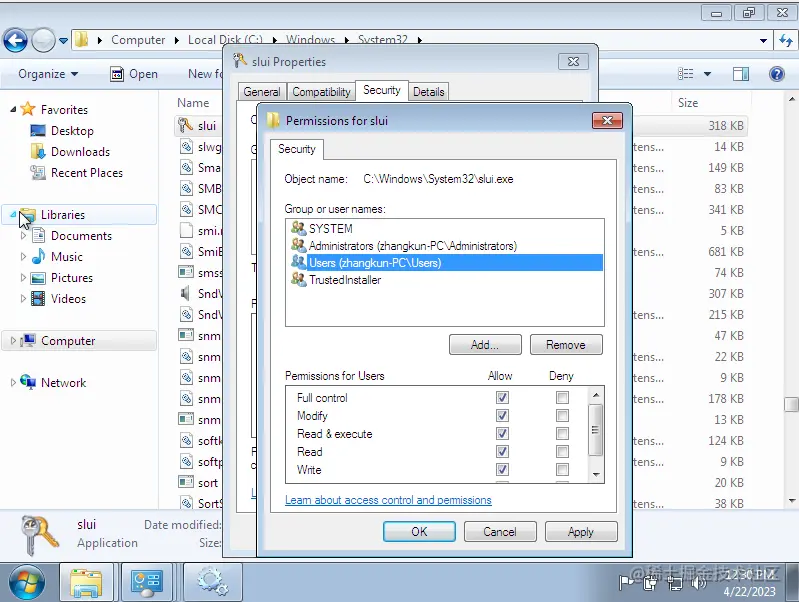799x602 pixels.
Task: Click the Name column header
Action: tap(193, 103)
